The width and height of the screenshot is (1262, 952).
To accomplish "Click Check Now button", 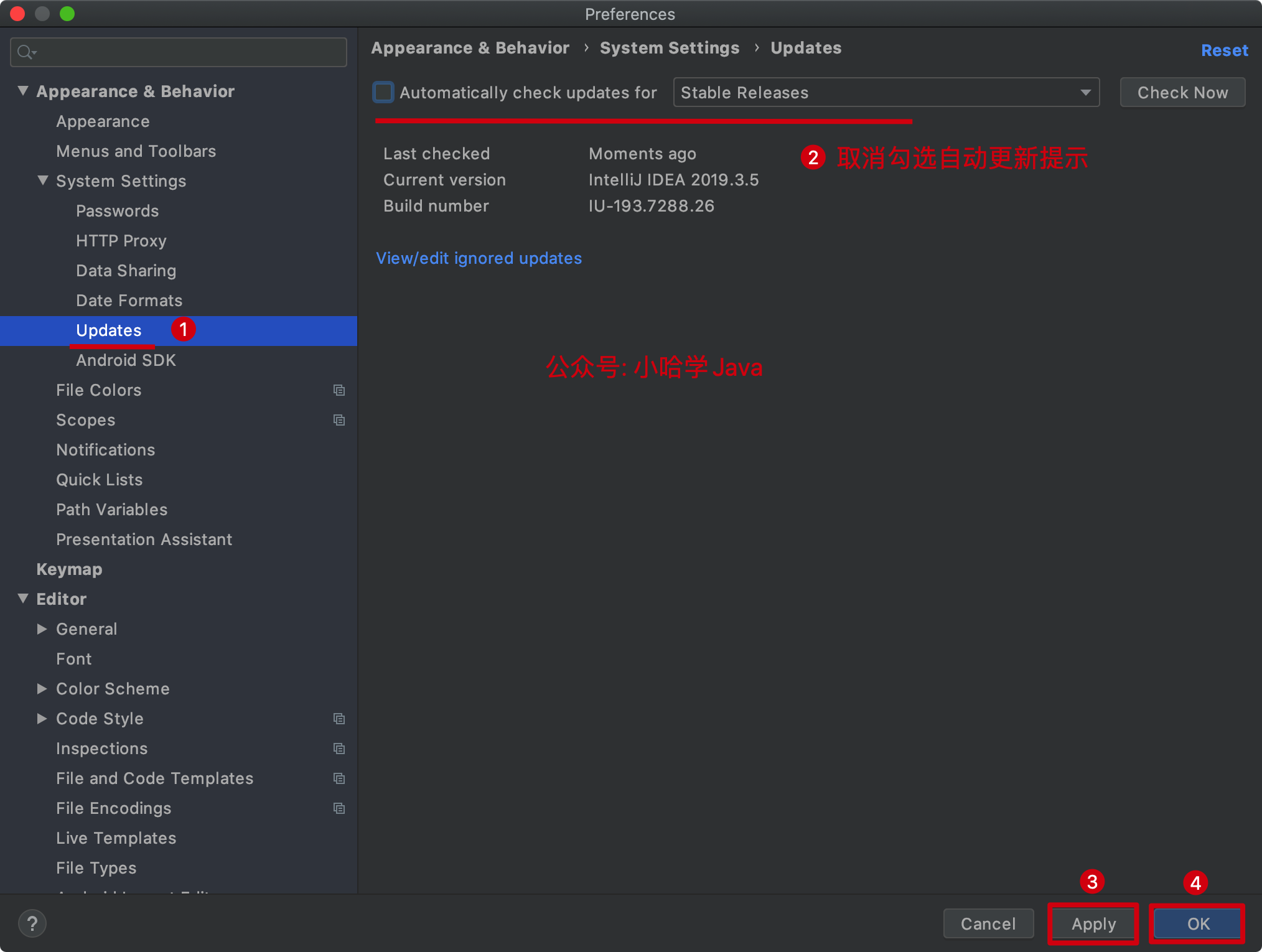I will pyautogui.click(x=1182, y=92).
